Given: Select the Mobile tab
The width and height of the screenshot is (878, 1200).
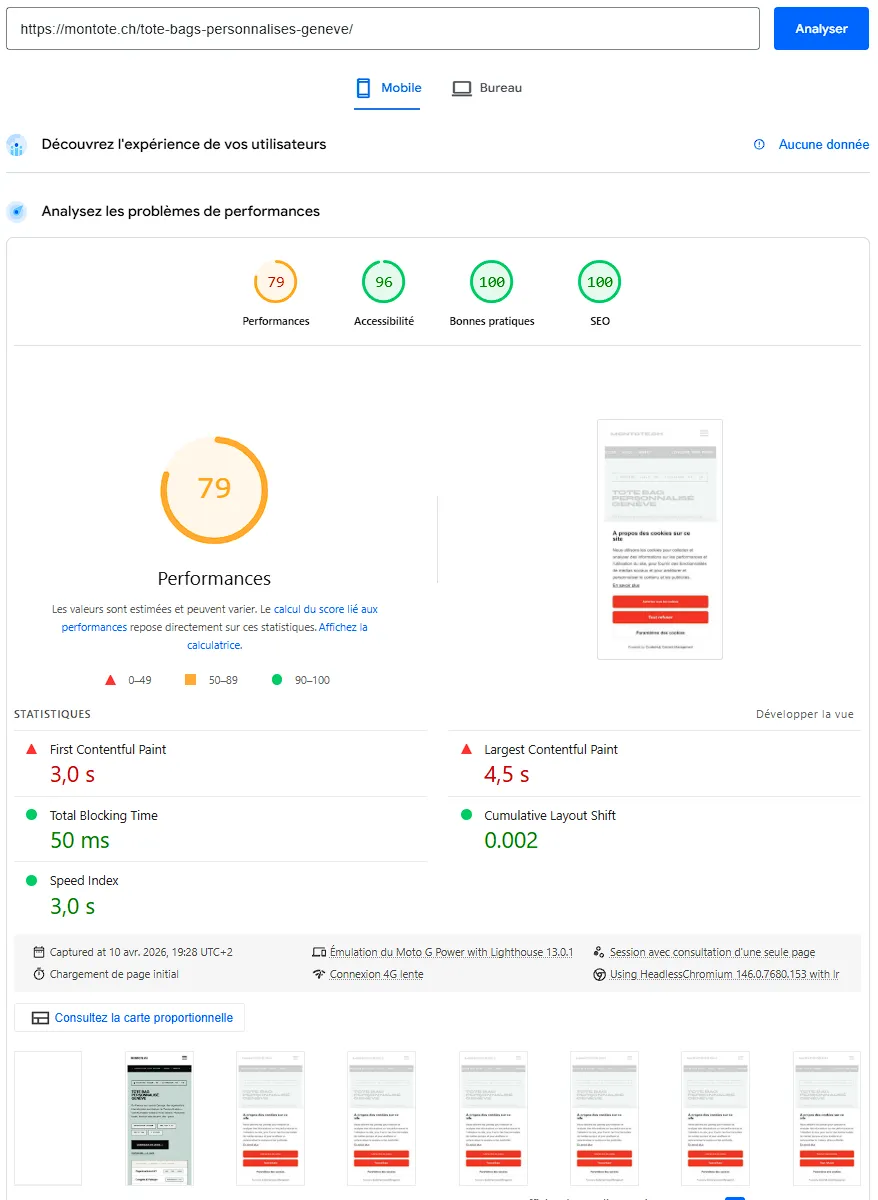Looking at the screenshot, I should [388, 88].
